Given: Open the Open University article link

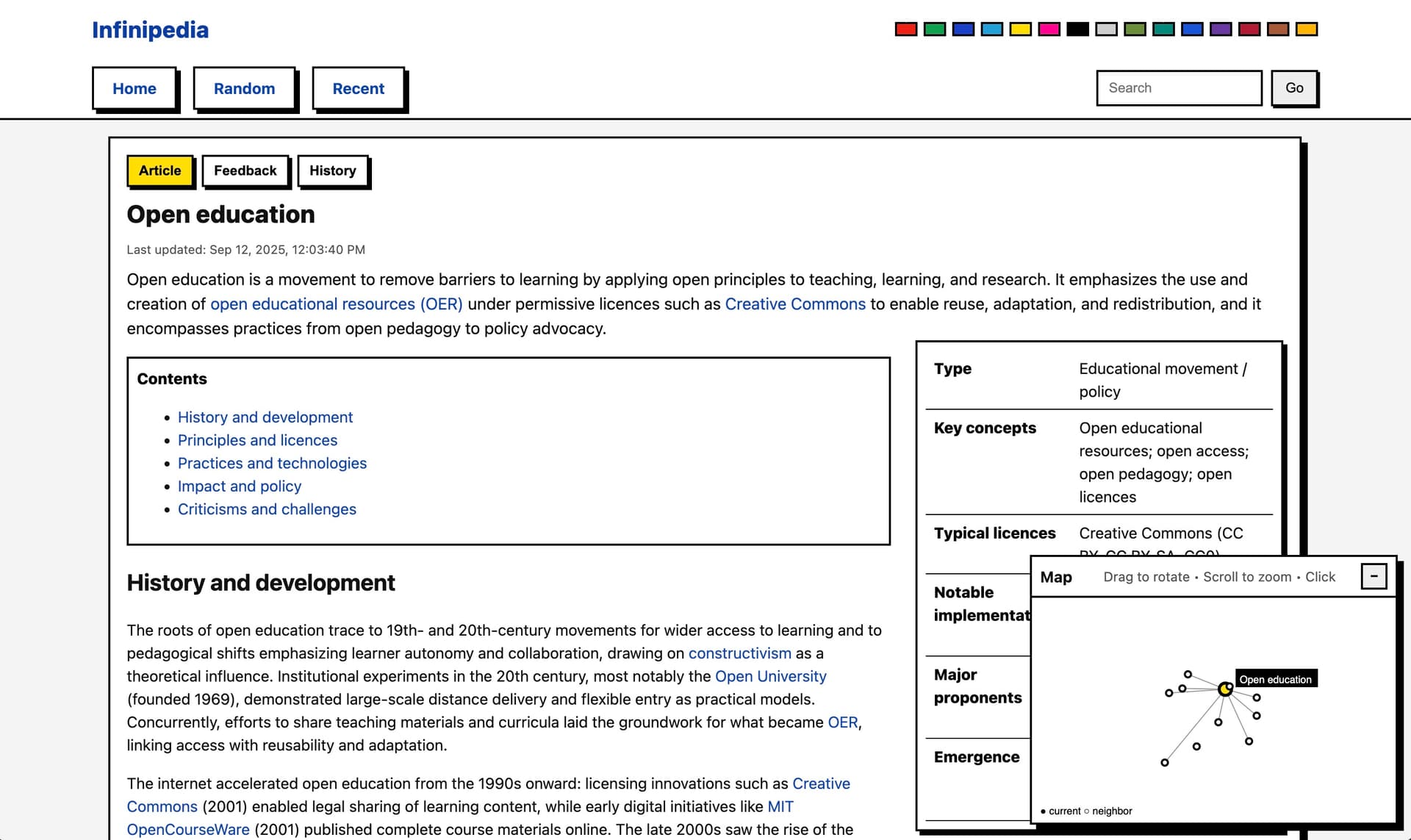Looking at the screenshot, I should point(770,676).
